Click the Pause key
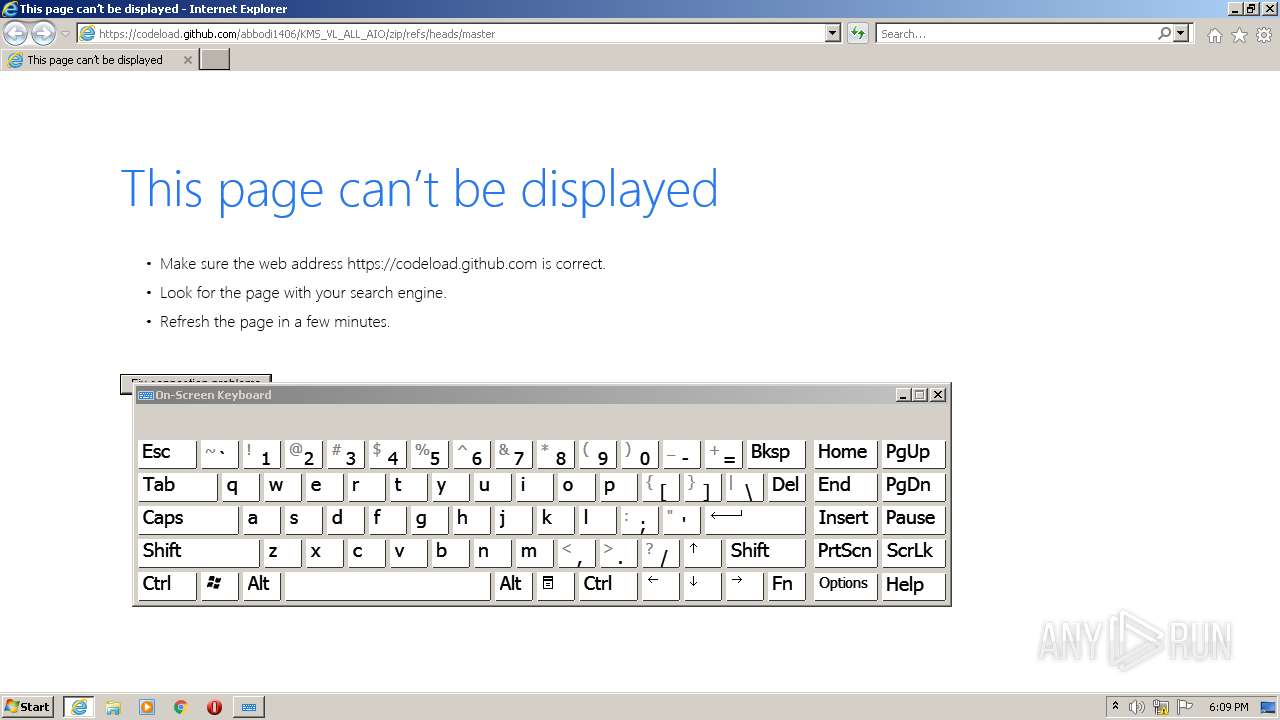1280x720 pixels. tap(913, 519)
